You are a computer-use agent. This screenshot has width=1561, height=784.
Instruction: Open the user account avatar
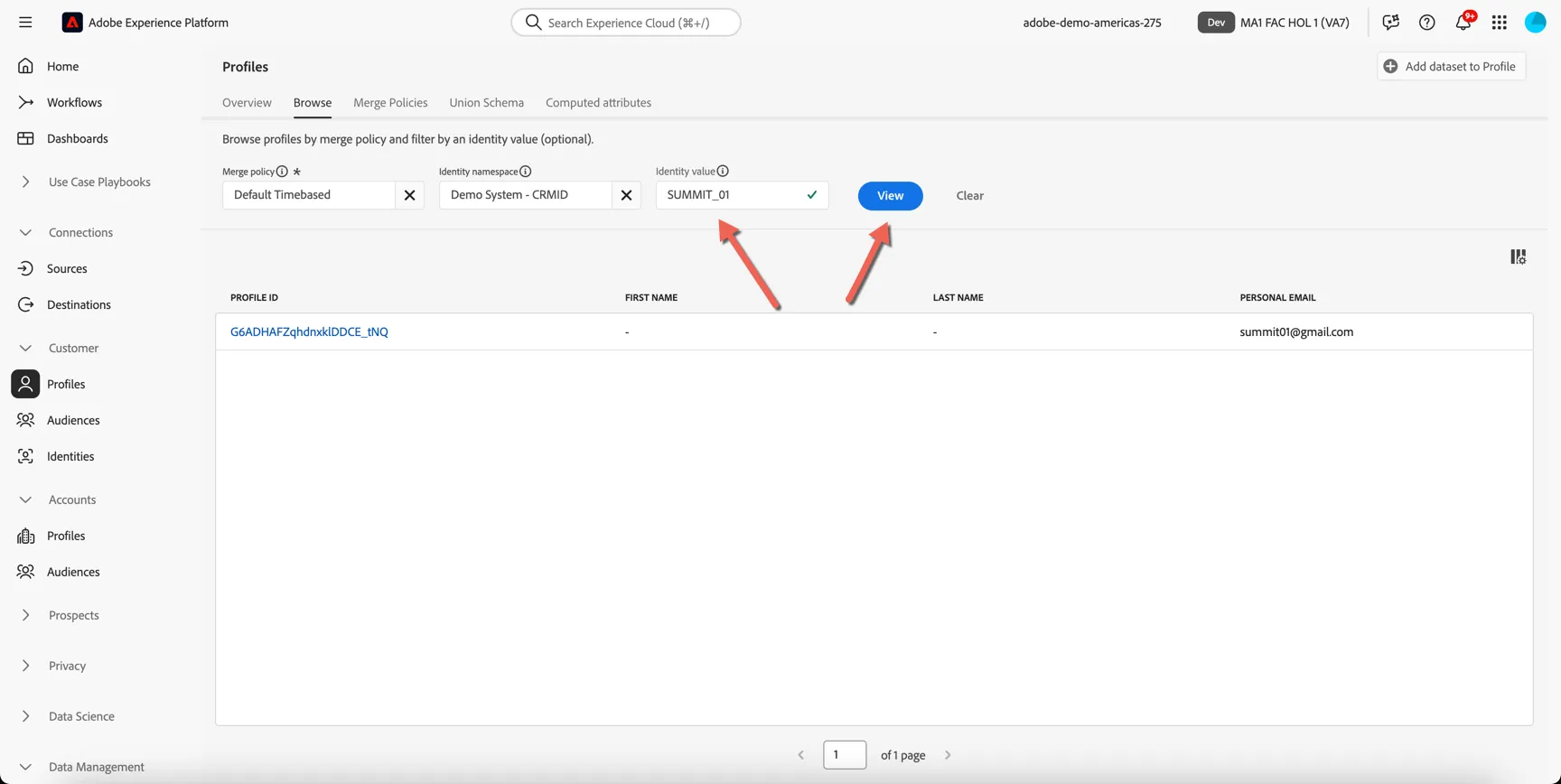(x=1536, y=23)
